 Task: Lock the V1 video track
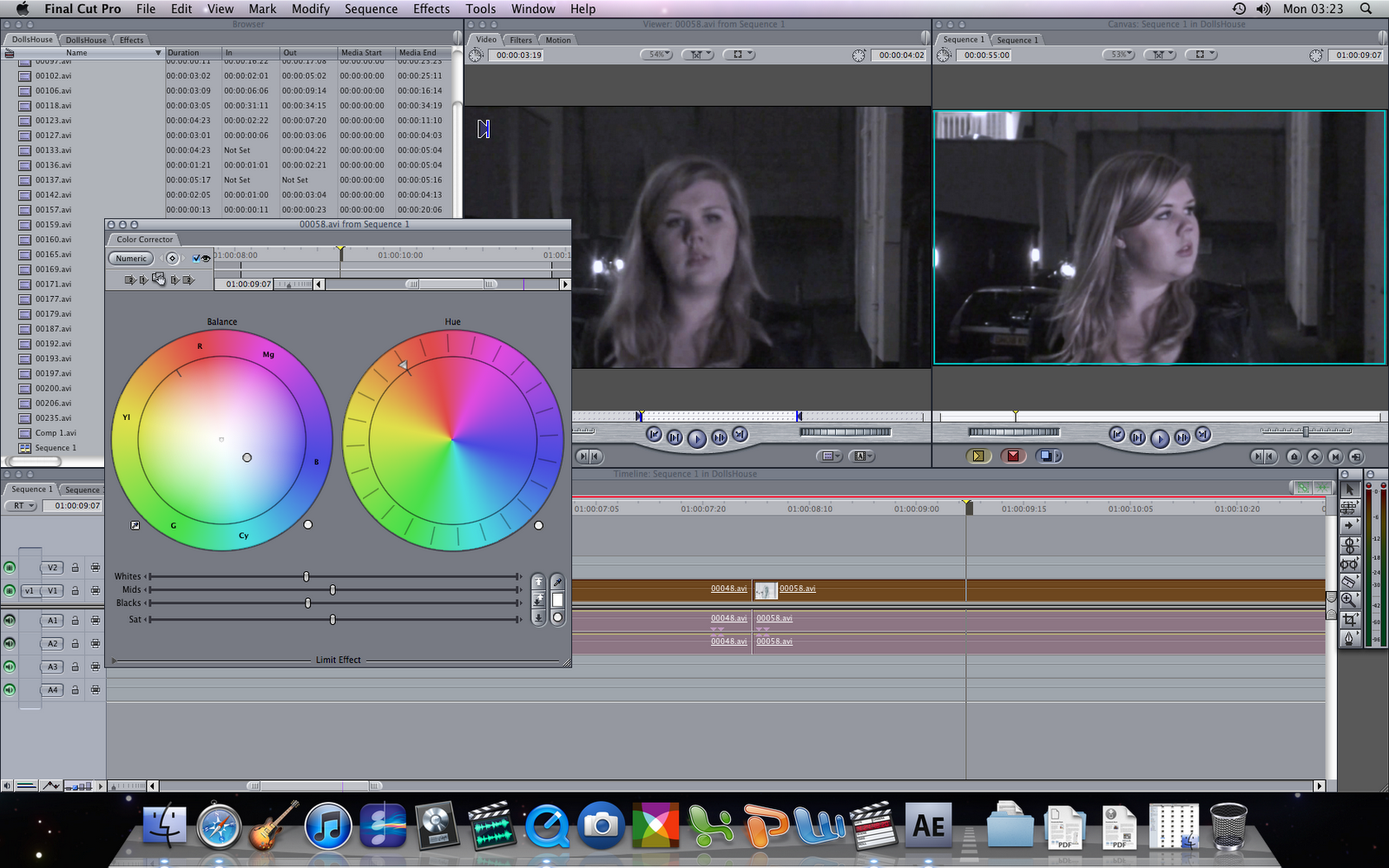pos(76,590)
